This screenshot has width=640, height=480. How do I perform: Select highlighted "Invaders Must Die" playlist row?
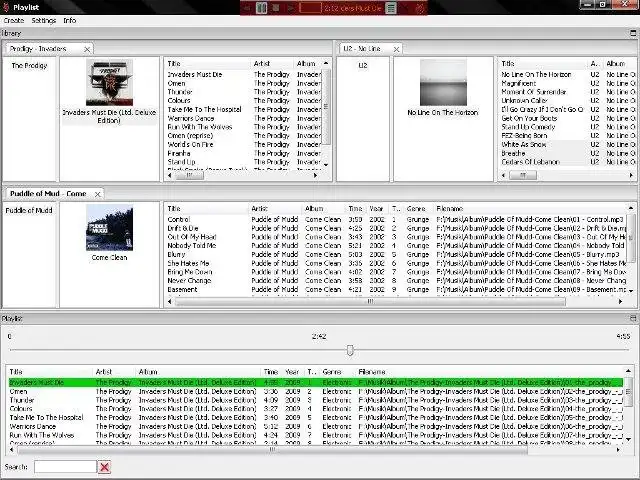tap(316, 382)
